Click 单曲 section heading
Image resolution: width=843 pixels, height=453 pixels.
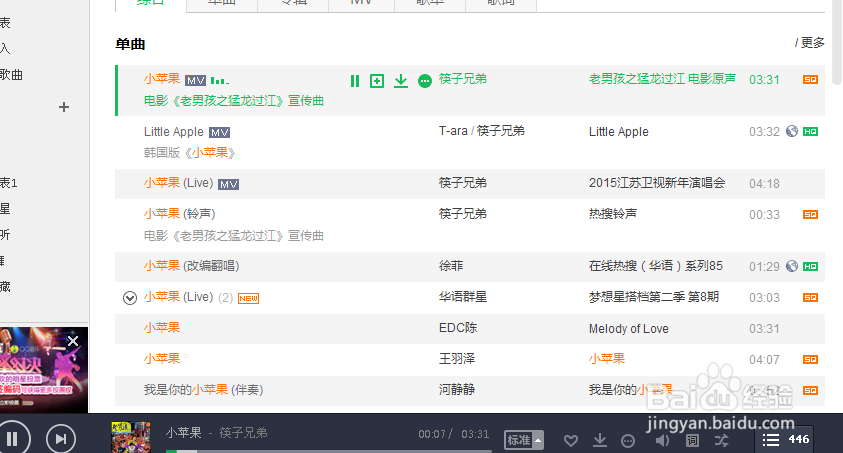click(130, 44)
